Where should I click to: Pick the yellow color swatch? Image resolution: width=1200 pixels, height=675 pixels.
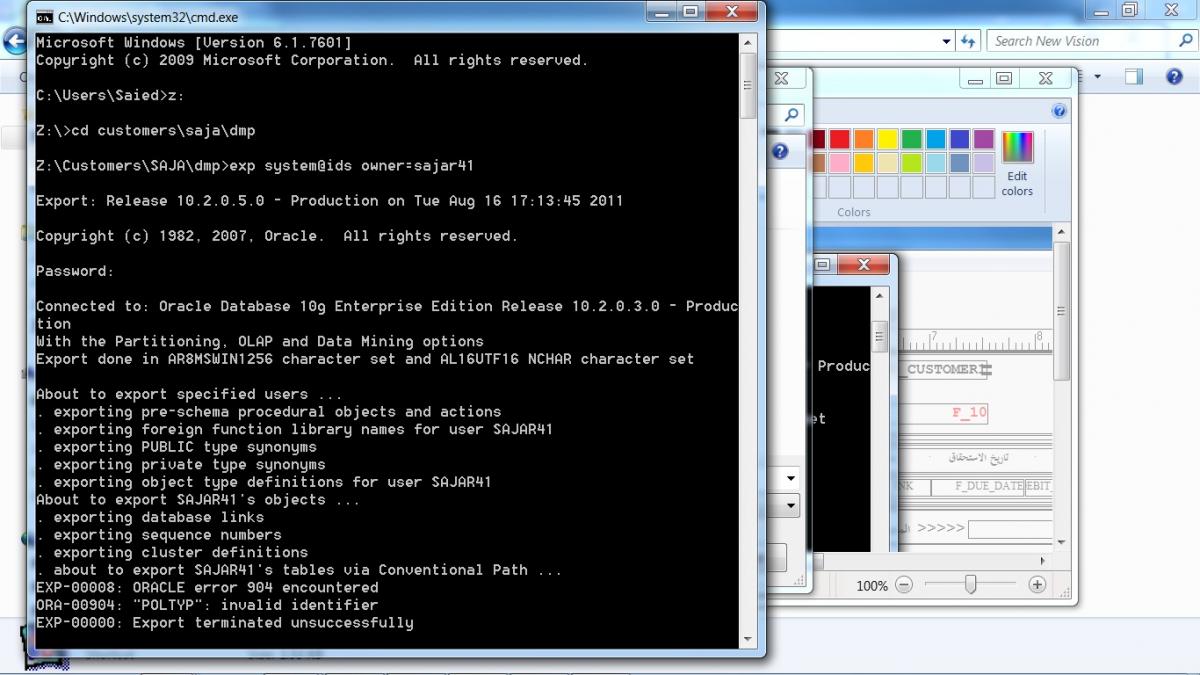pos(888,139)
